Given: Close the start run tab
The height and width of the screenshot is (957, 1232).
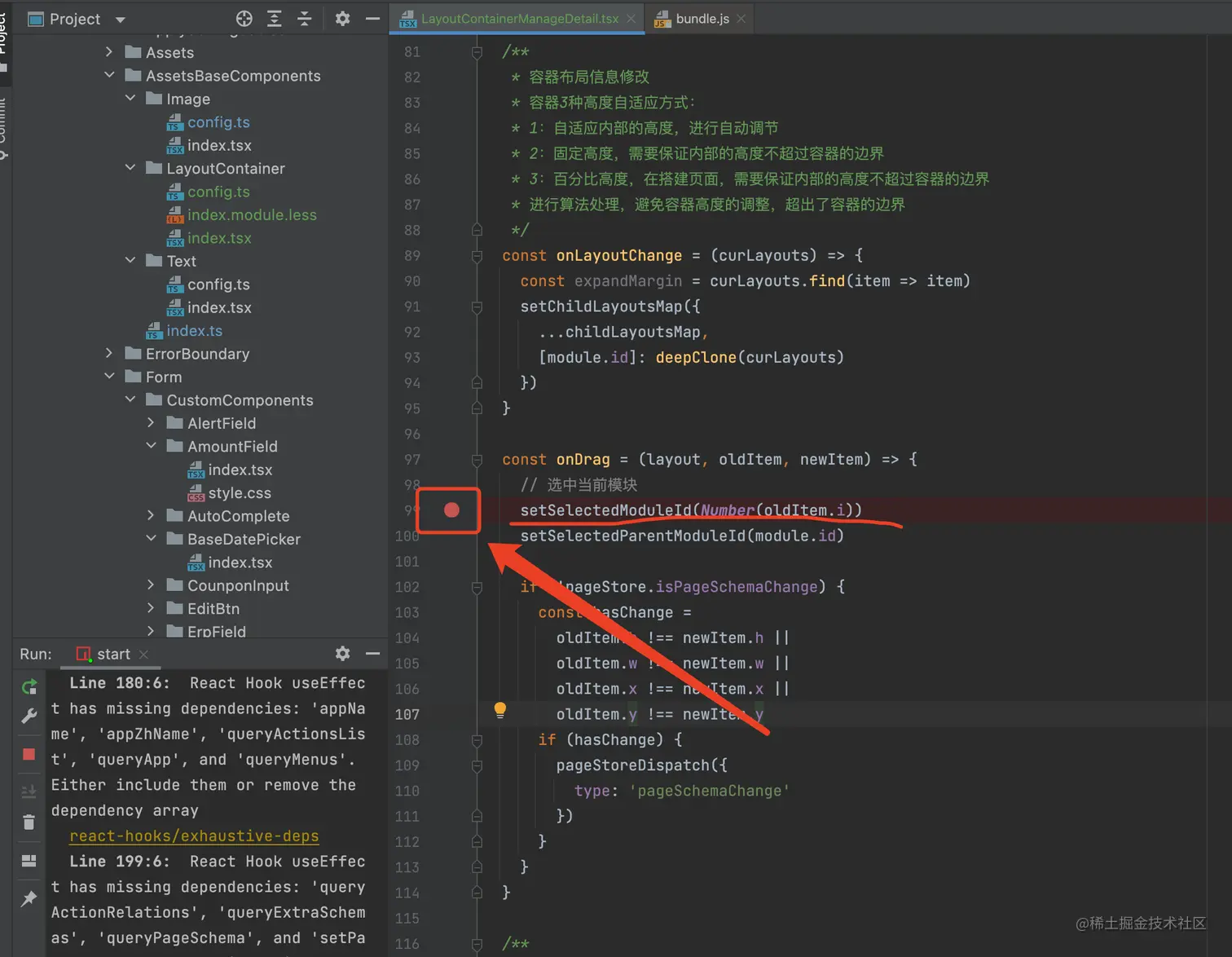Looking at the screenshot, I should click(x=143, y=655).
